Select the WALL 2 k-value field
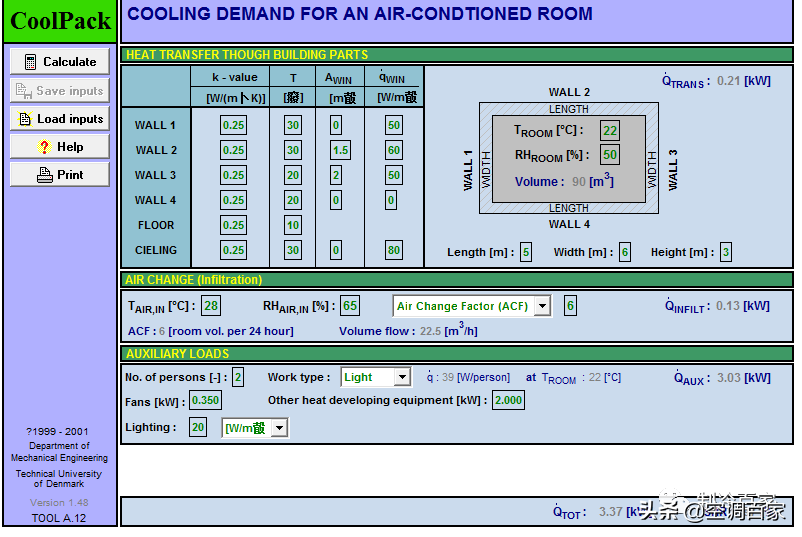This screenshot has height=537, width=802. coord(233,150)
